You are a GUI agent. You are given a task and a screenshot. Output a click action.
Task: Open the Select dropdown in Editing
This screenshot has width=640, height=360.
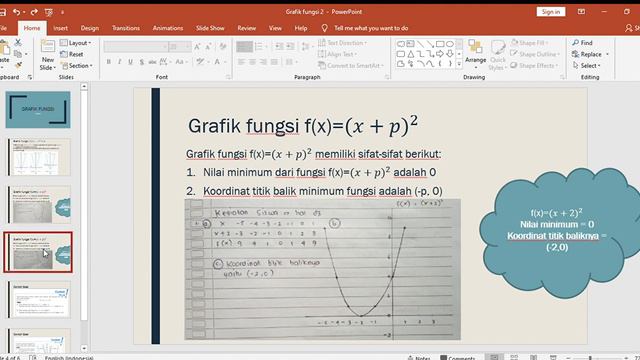point(587,65)
